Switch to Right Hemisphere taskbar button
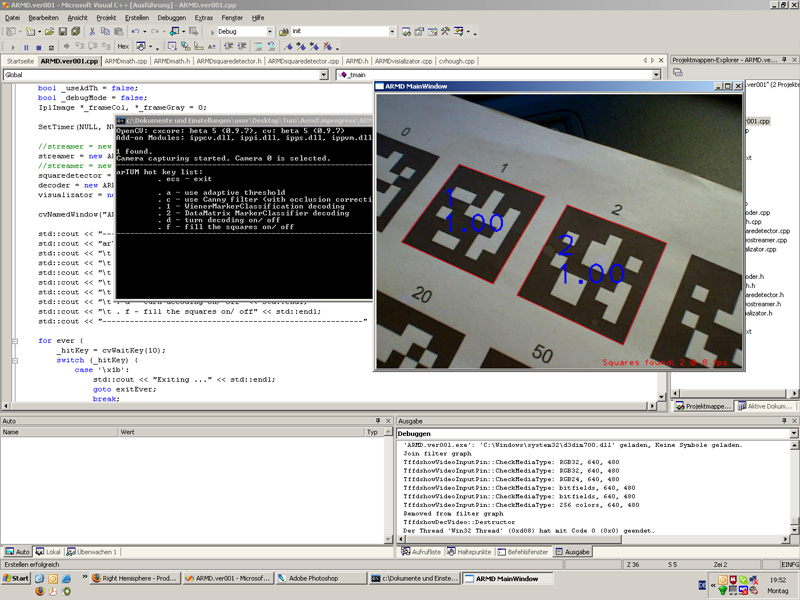This screenshot has height=600, width=800. pos(135,579)
